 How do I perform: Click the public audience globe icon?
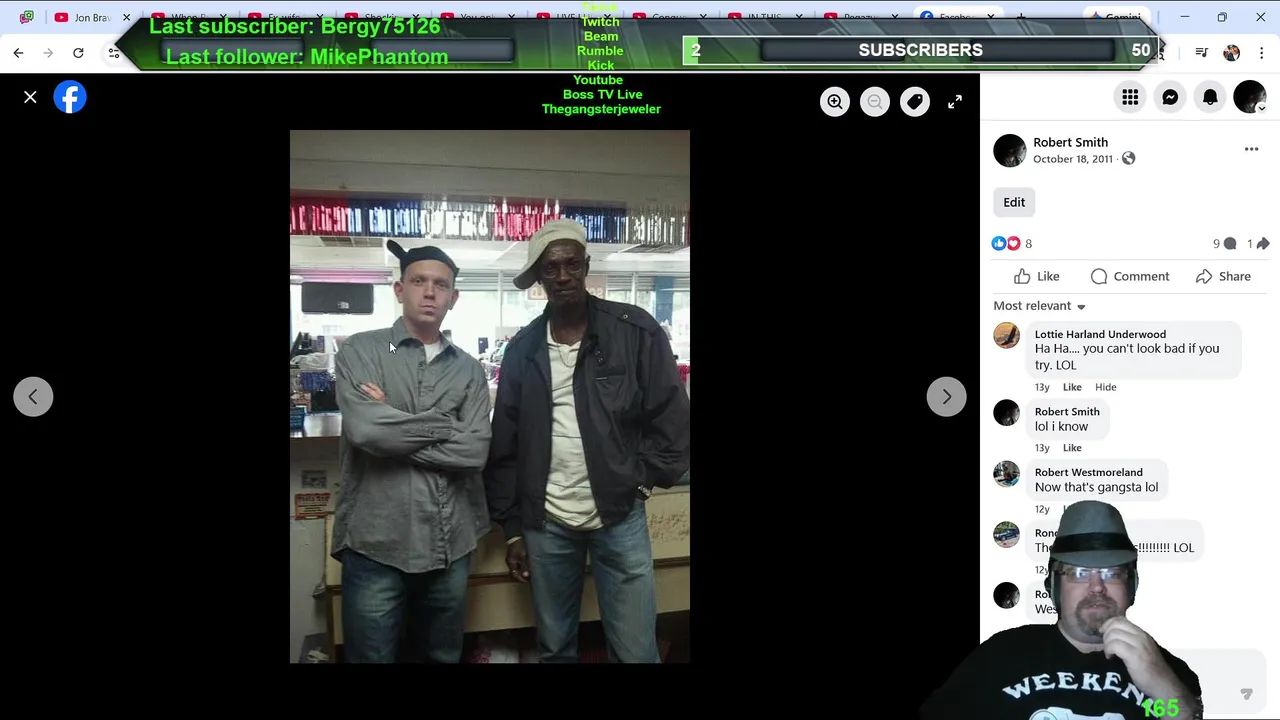click(1129, 159)
